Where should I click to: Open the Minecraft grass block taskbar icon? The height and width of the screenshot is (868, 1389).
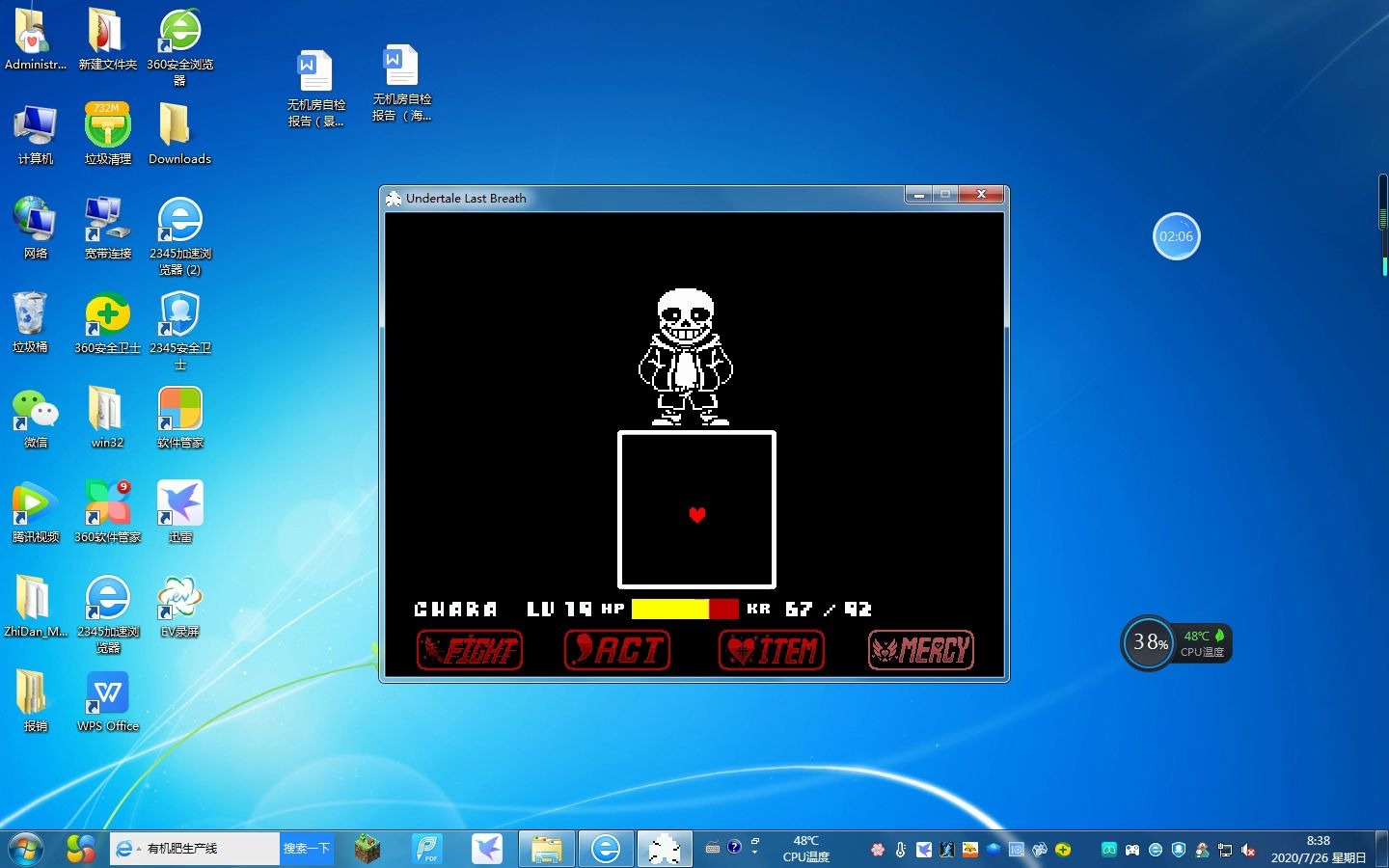pos(367,849)
